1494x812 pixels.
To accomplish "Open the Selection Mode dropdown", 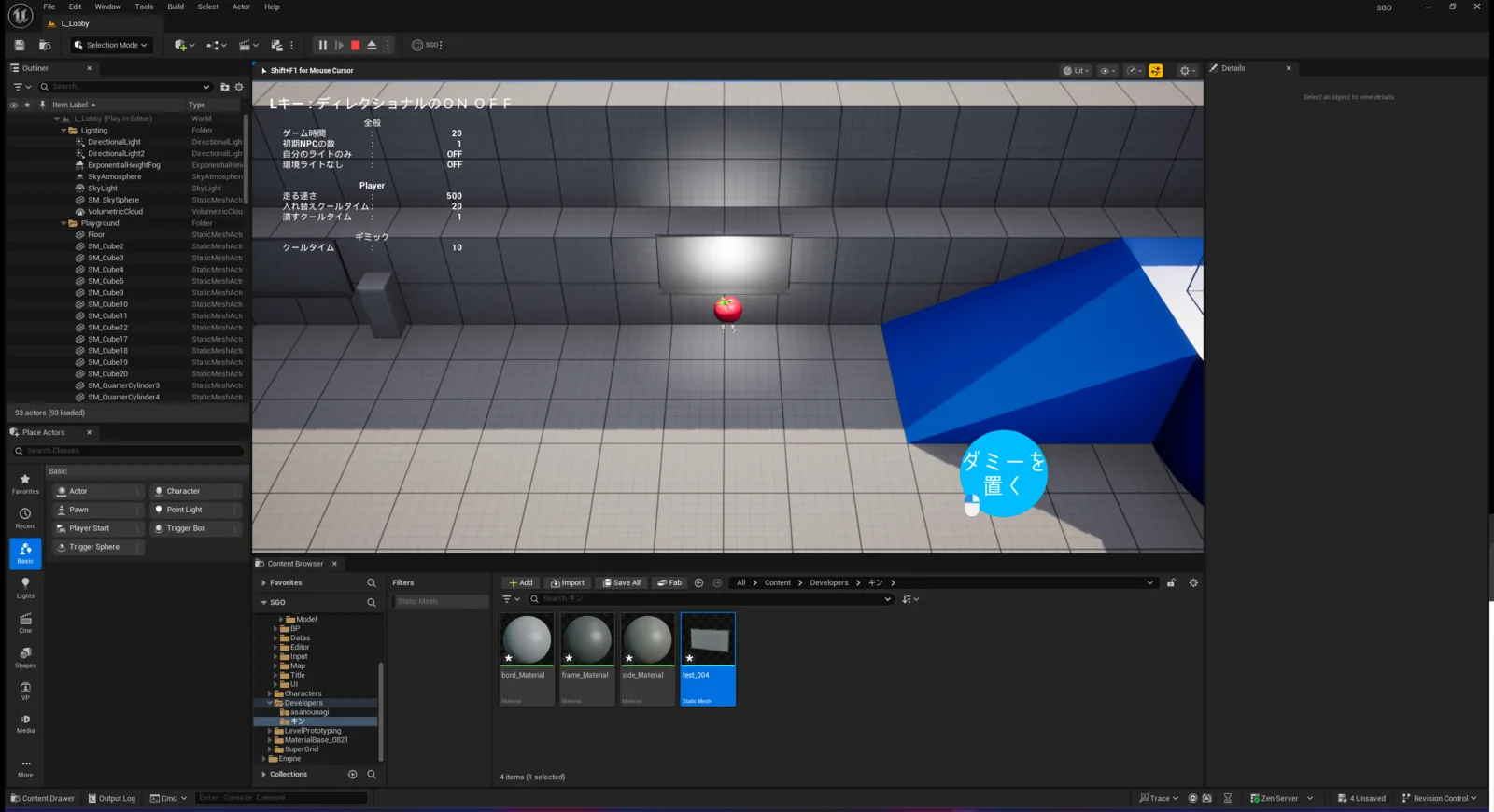I will (111, 45).
